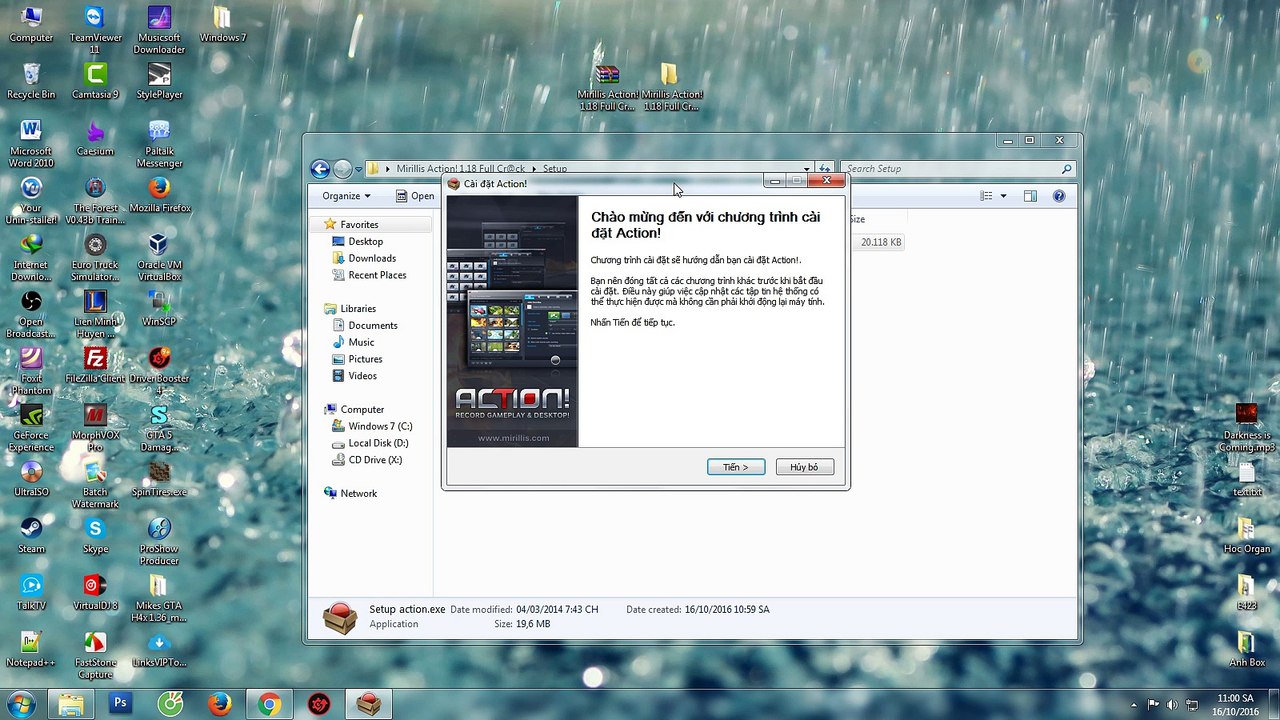Open the Organize menu in Explorer

[x=346, y=196]
